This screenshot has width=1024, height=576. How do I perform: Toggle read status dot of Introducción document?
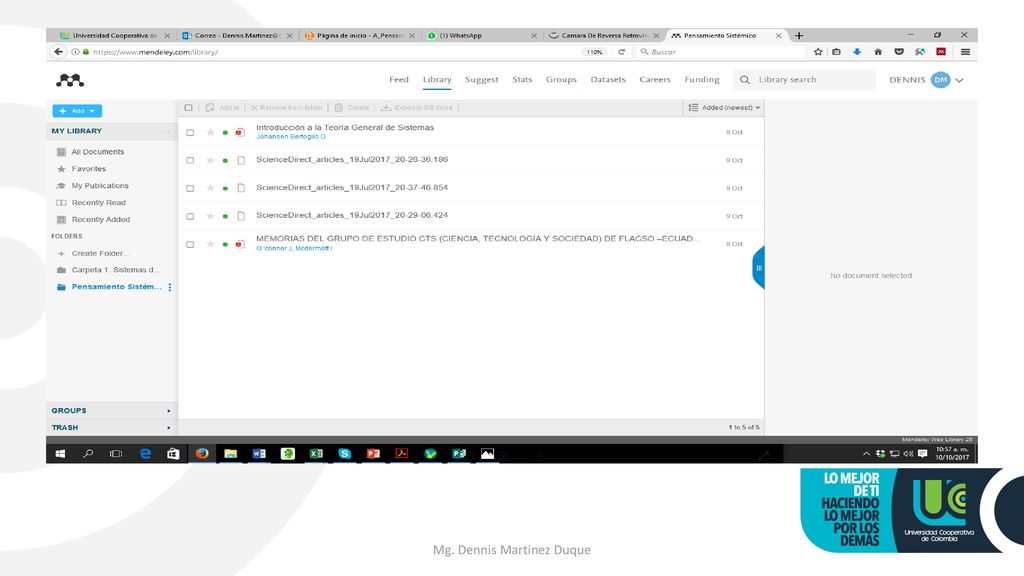[x=225, y=133]
